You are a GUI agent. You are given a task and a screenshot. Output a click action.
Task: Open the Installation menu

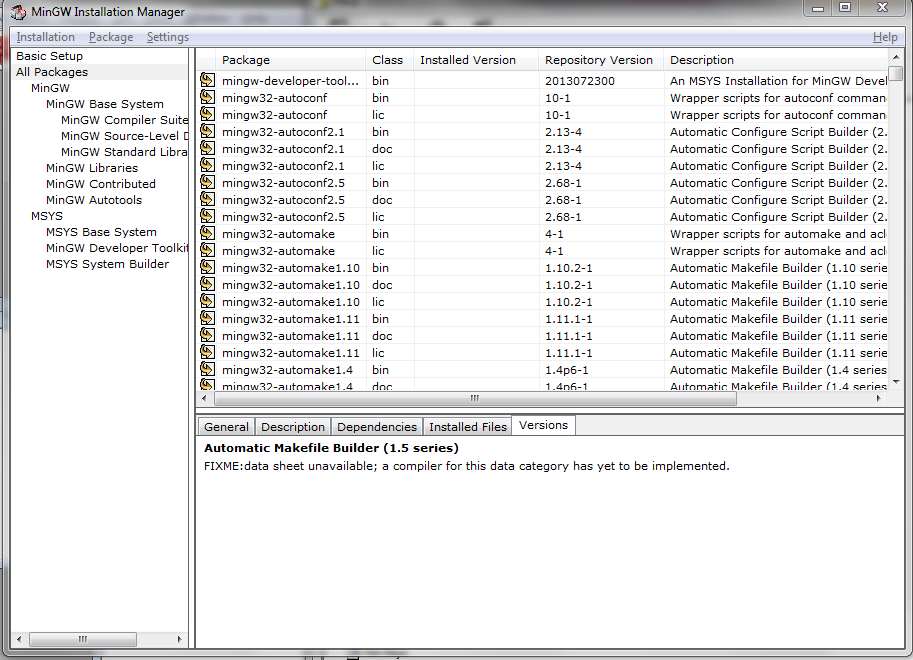[x=45, y=37]
